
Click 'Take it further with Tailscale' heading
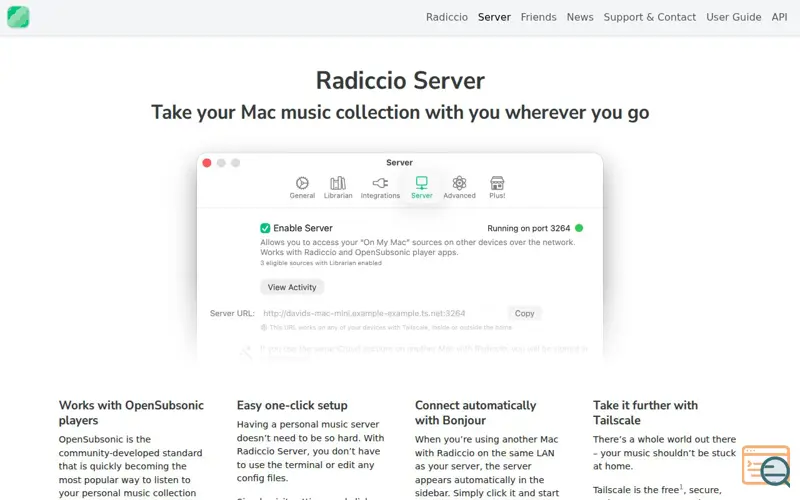[x=645, y=413]
